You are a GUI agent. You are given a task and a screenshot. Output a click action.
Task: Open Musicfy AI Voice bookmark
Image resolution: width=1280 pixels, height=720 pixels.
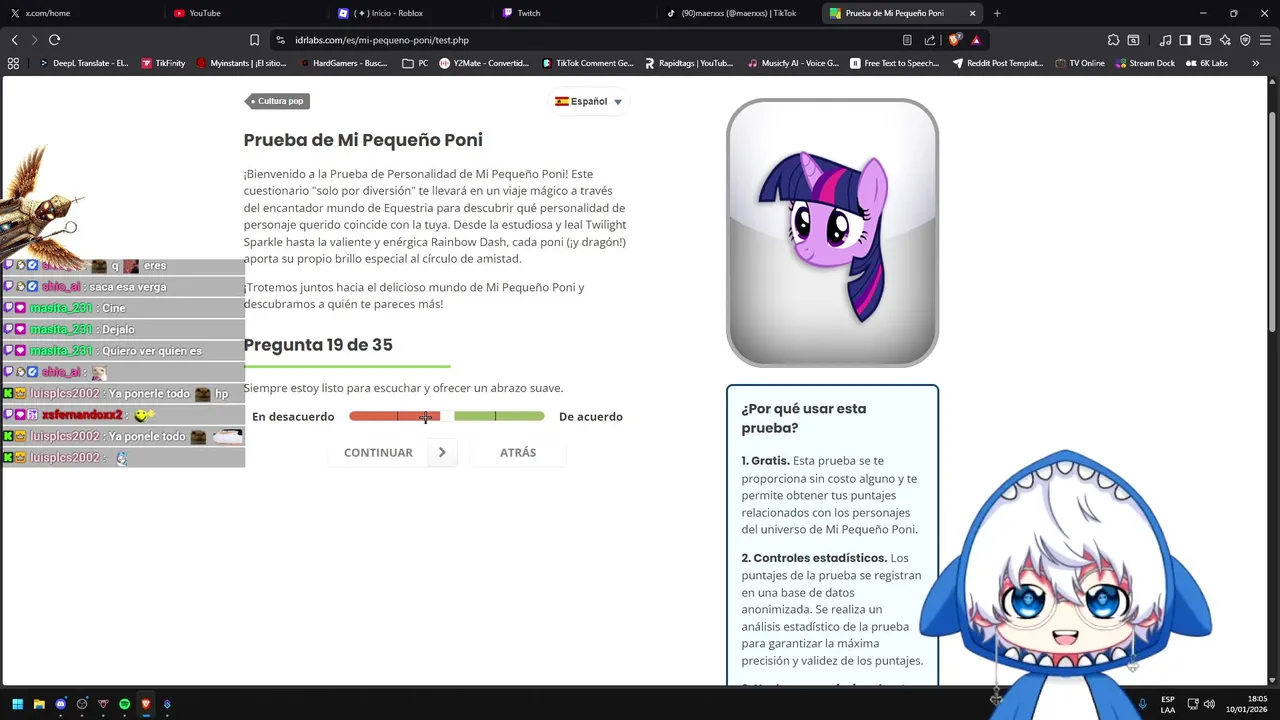point(793,63)
